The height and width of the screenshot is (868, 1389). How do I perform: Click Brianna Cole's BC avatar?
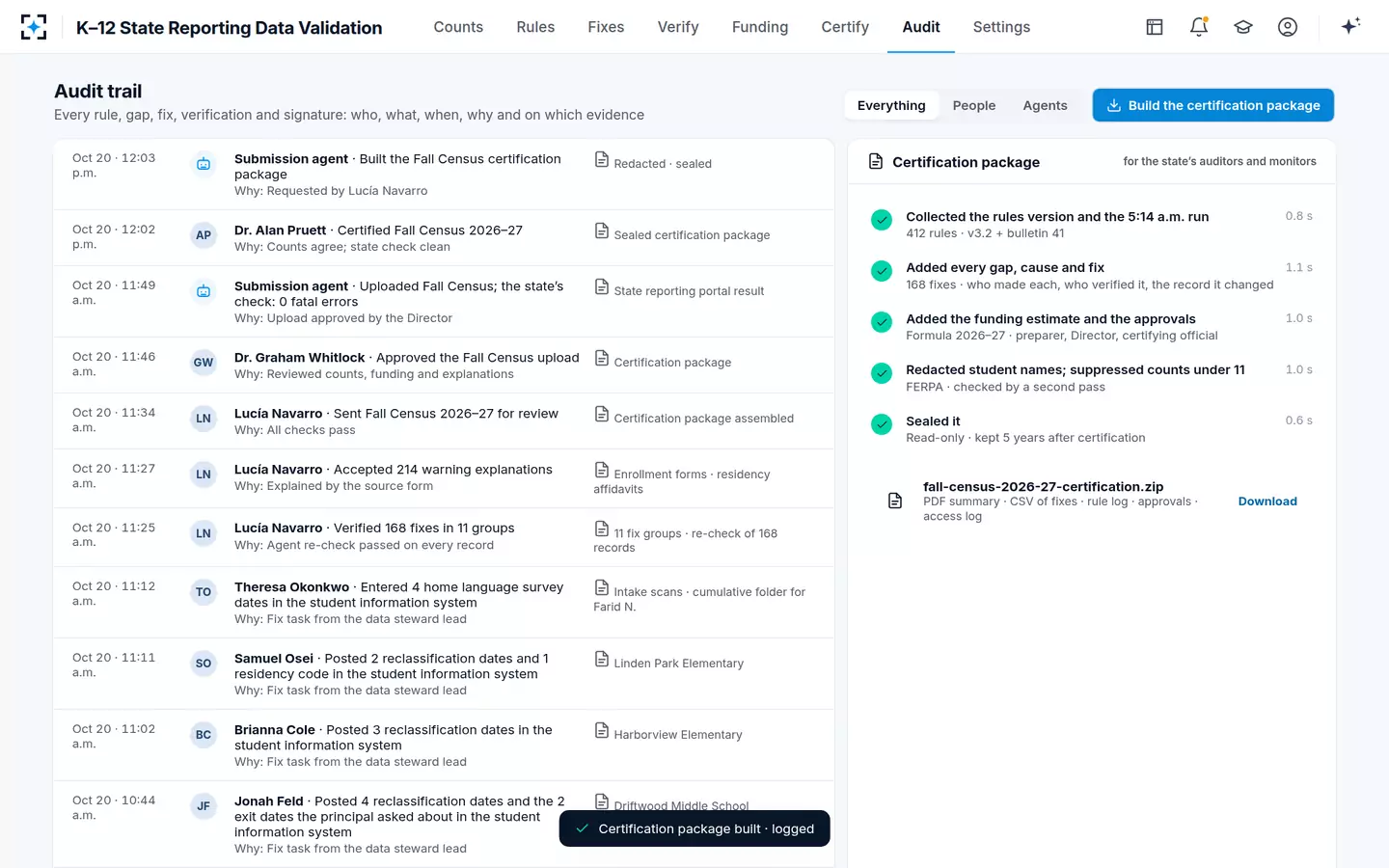204,735
